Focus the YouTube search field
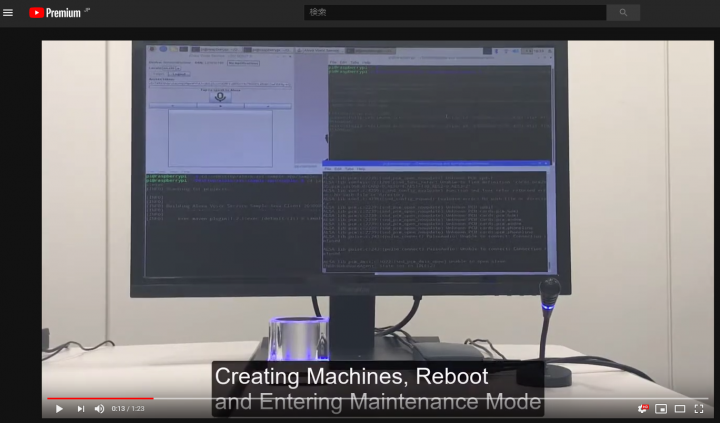 (x=455, y=13)
